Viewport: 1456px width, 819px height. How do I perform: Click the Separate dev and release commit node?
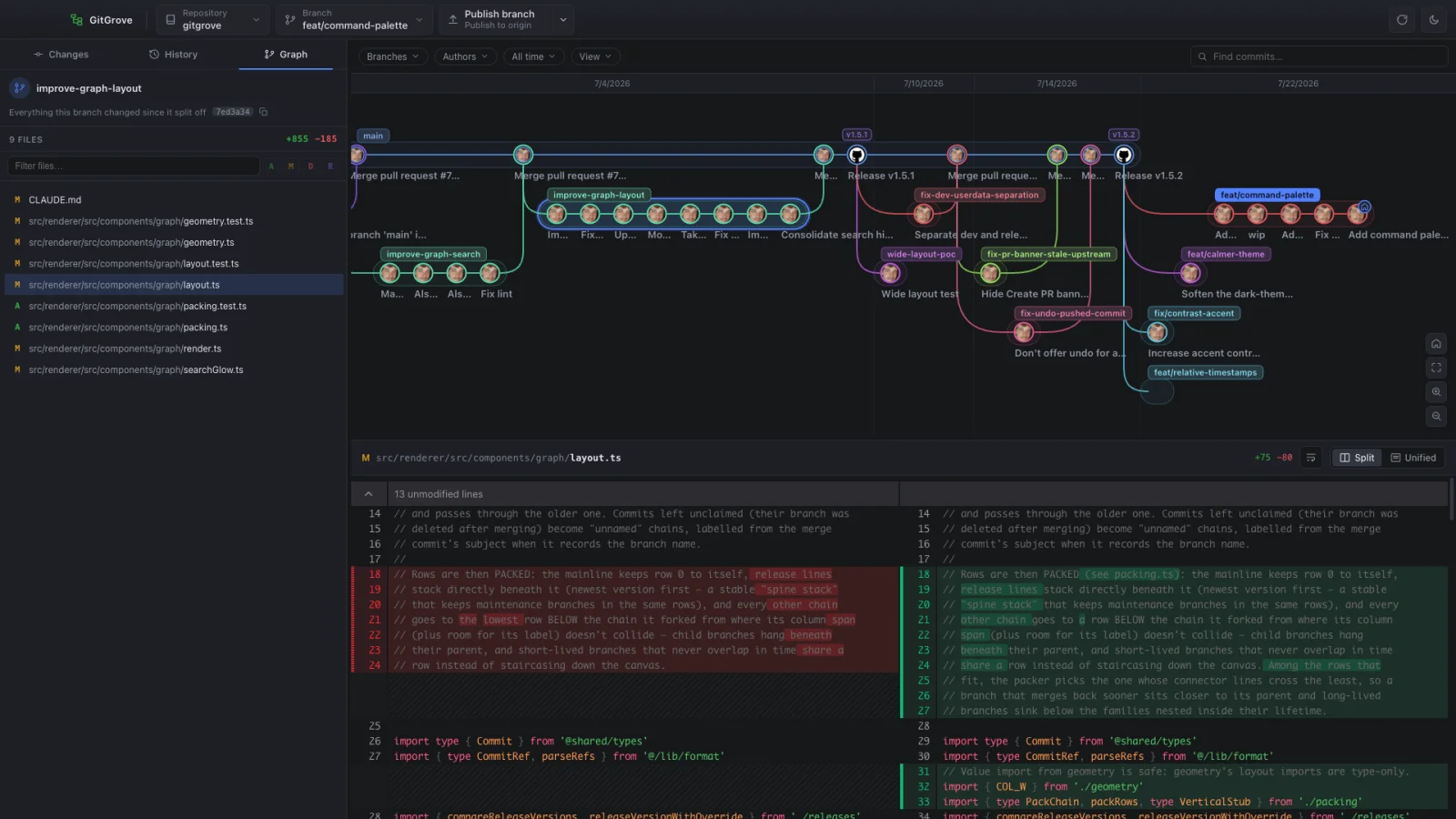[924, 214]
